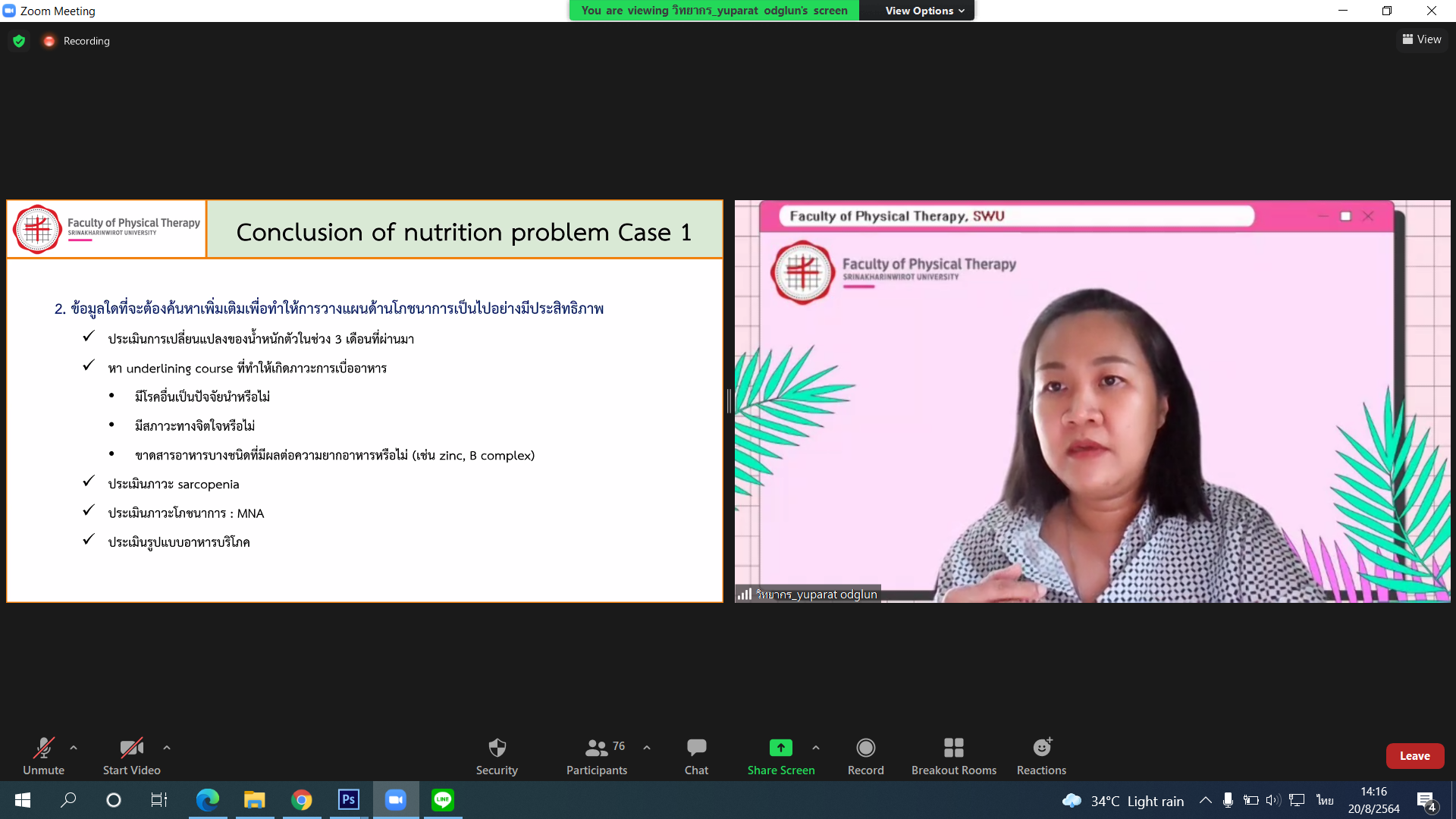Expand audio settings arrow beside Unmute

coord(74,748)
